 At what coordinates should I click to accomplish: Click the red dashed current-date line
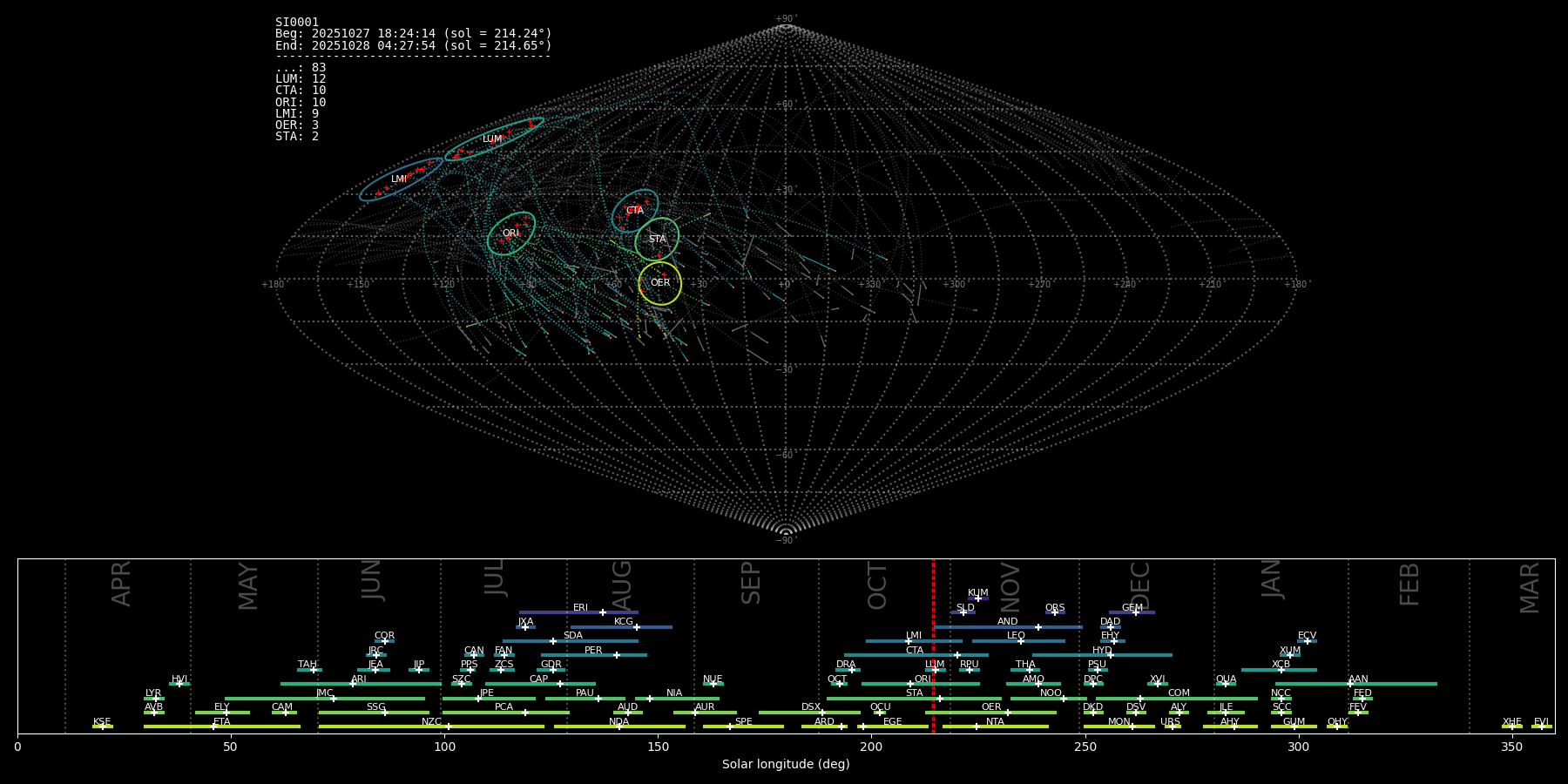tap(933, 645)
